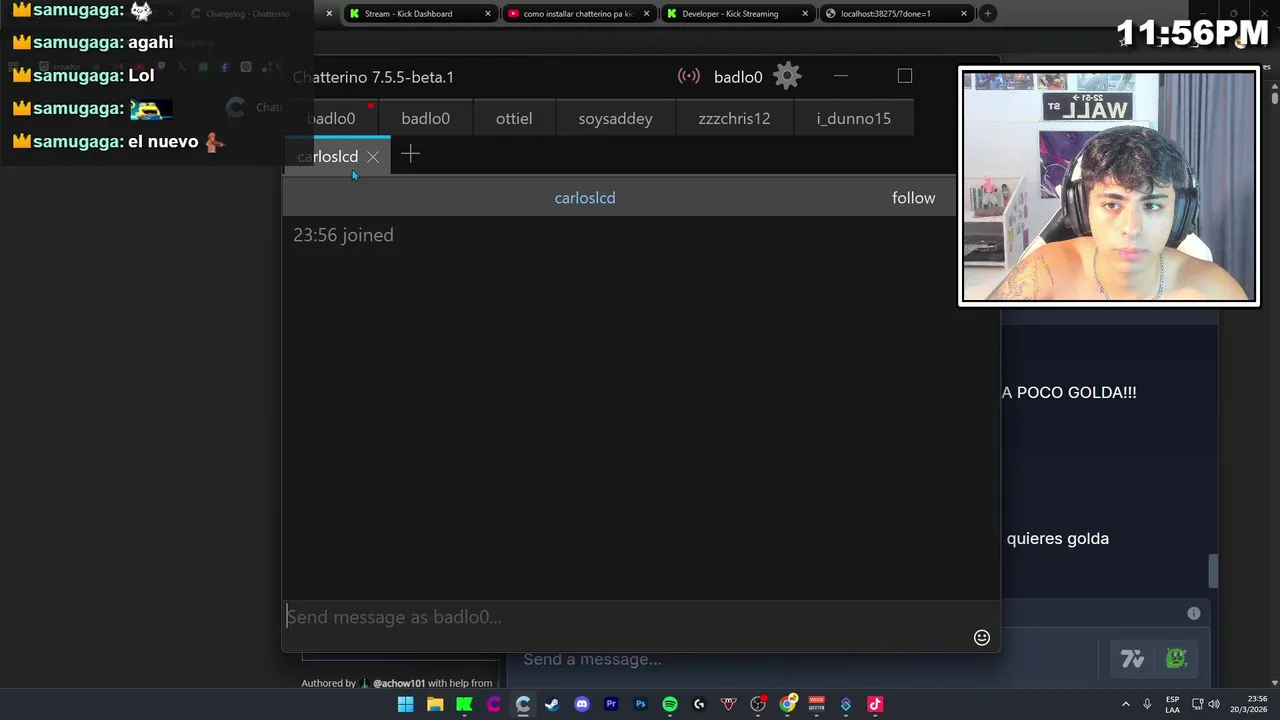Viewport: 1280px width, 720px height.
Task: Click badlo0 account name in title bar
Action: (x=738, y=77)
